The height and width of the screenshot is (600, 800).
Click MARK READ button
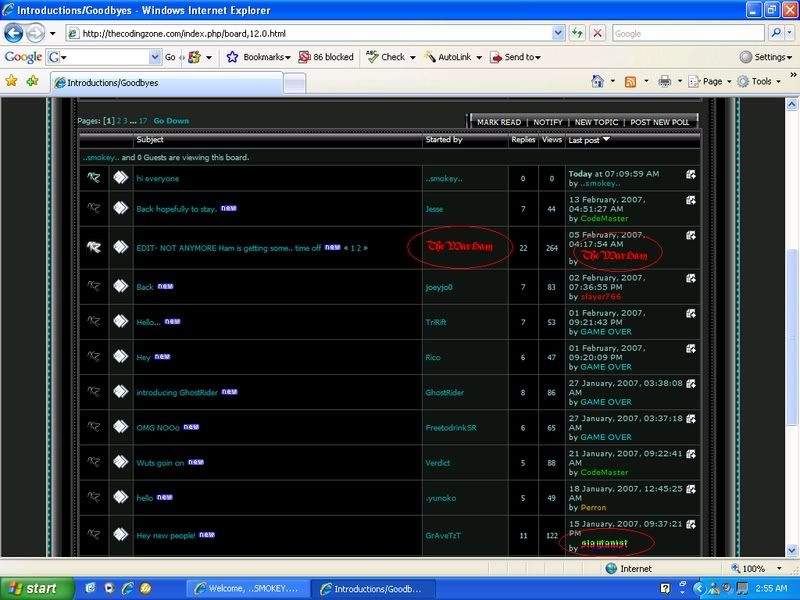[x=499, y=122]
